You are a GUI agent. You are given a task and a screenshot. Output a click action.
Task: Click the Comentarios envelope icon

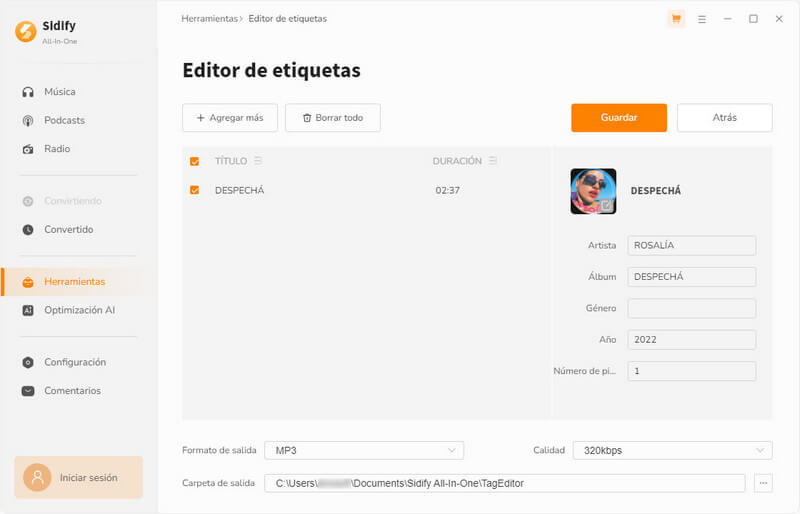point(28,391)
